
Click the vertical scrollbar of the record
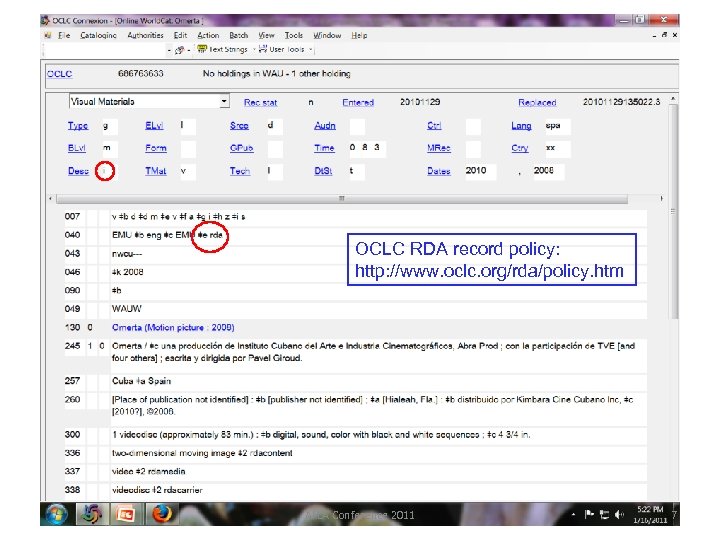tap(673, 211)
